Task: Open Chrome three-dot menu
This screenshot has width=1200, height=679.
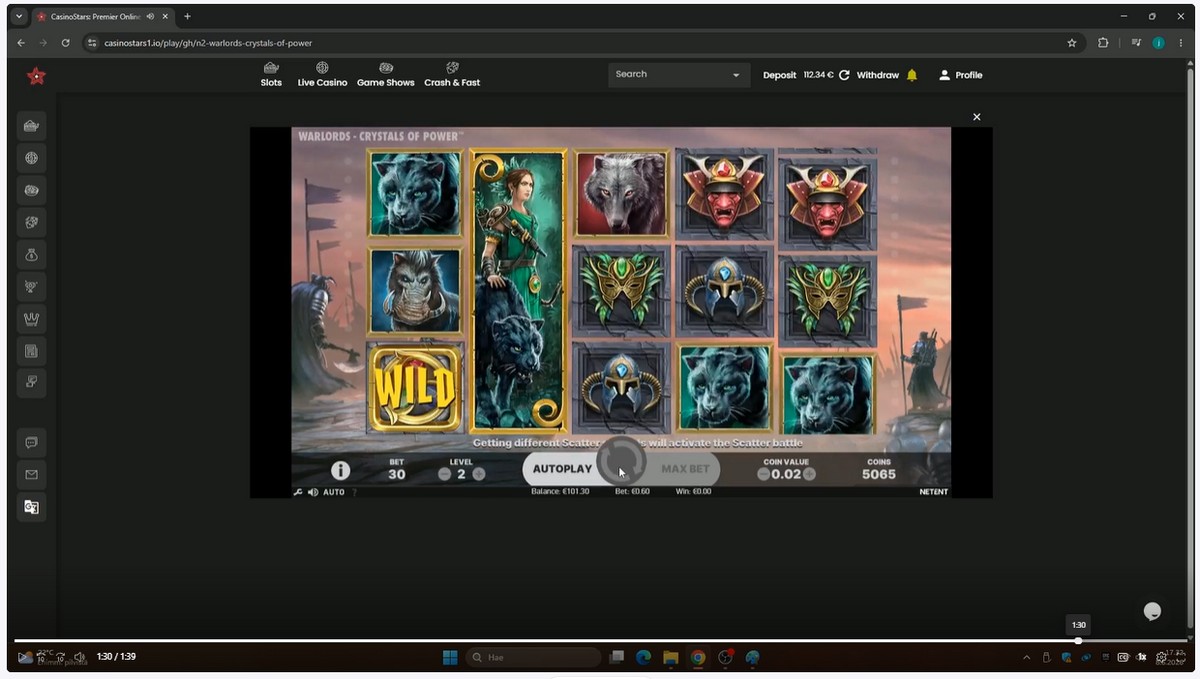Action: coord(1179,43)
